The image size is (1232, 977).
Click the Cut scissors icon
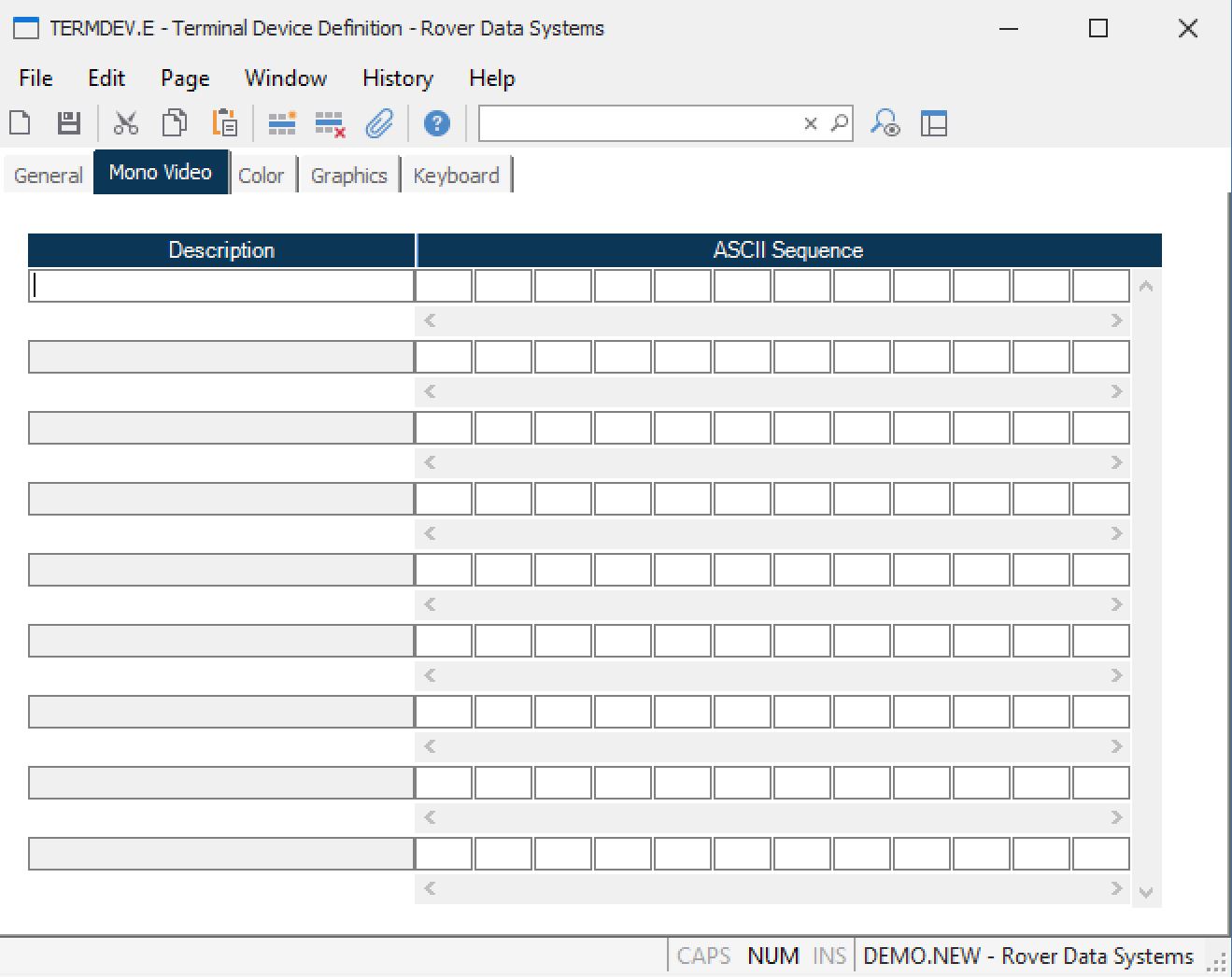[x=125, y=123]
